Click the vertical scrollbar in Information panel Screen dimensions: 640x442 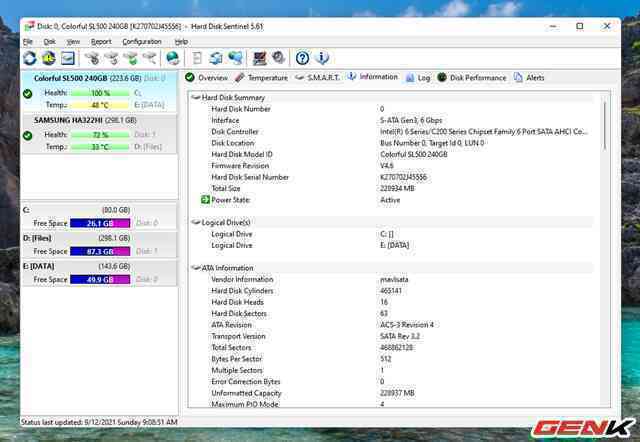[605, 127]
